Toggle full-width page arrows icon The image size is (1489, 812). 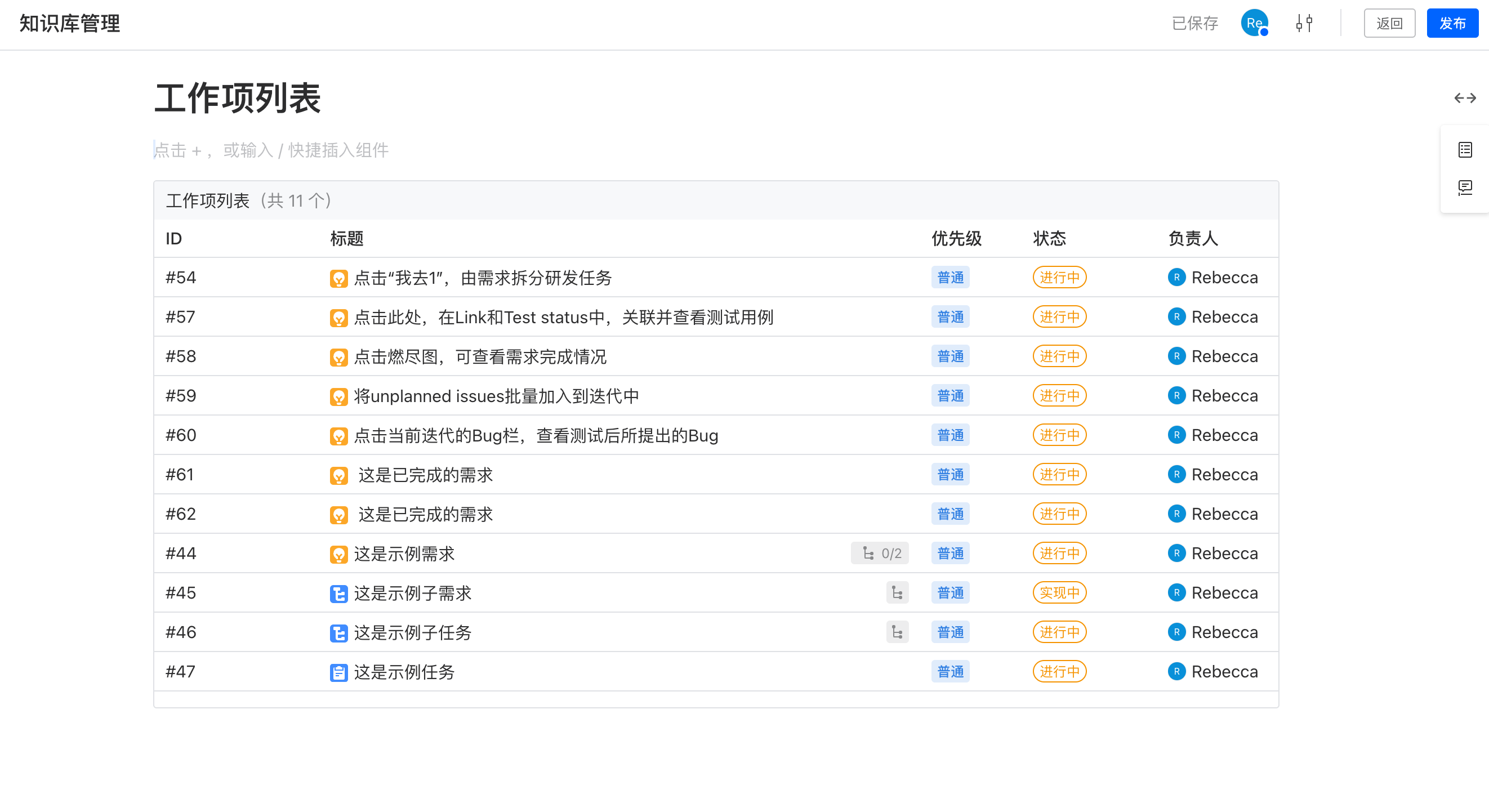1465,98
